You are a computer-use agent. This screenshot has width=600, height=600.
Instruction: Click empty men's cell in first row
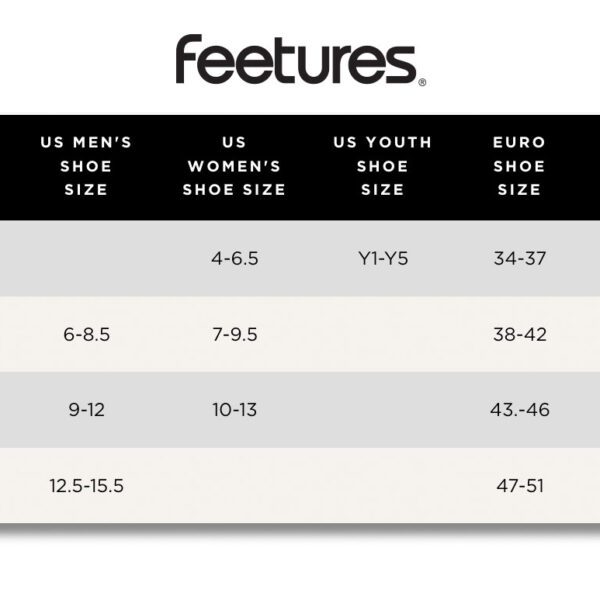[x=86, y=258]
